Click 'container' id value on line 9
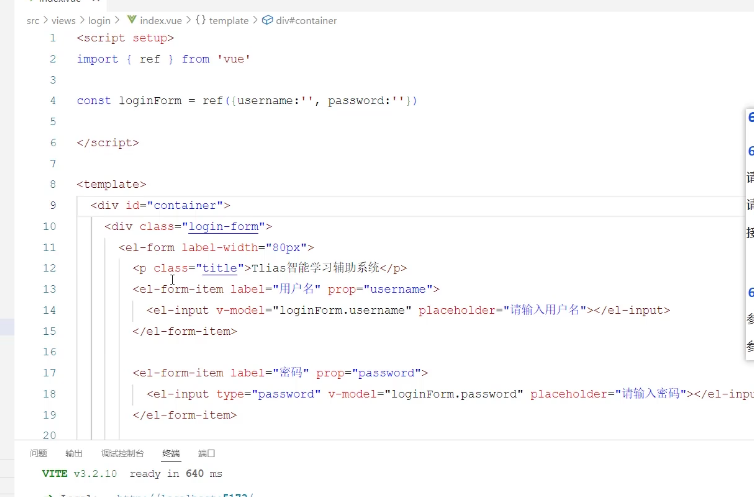 click(185, 206)
